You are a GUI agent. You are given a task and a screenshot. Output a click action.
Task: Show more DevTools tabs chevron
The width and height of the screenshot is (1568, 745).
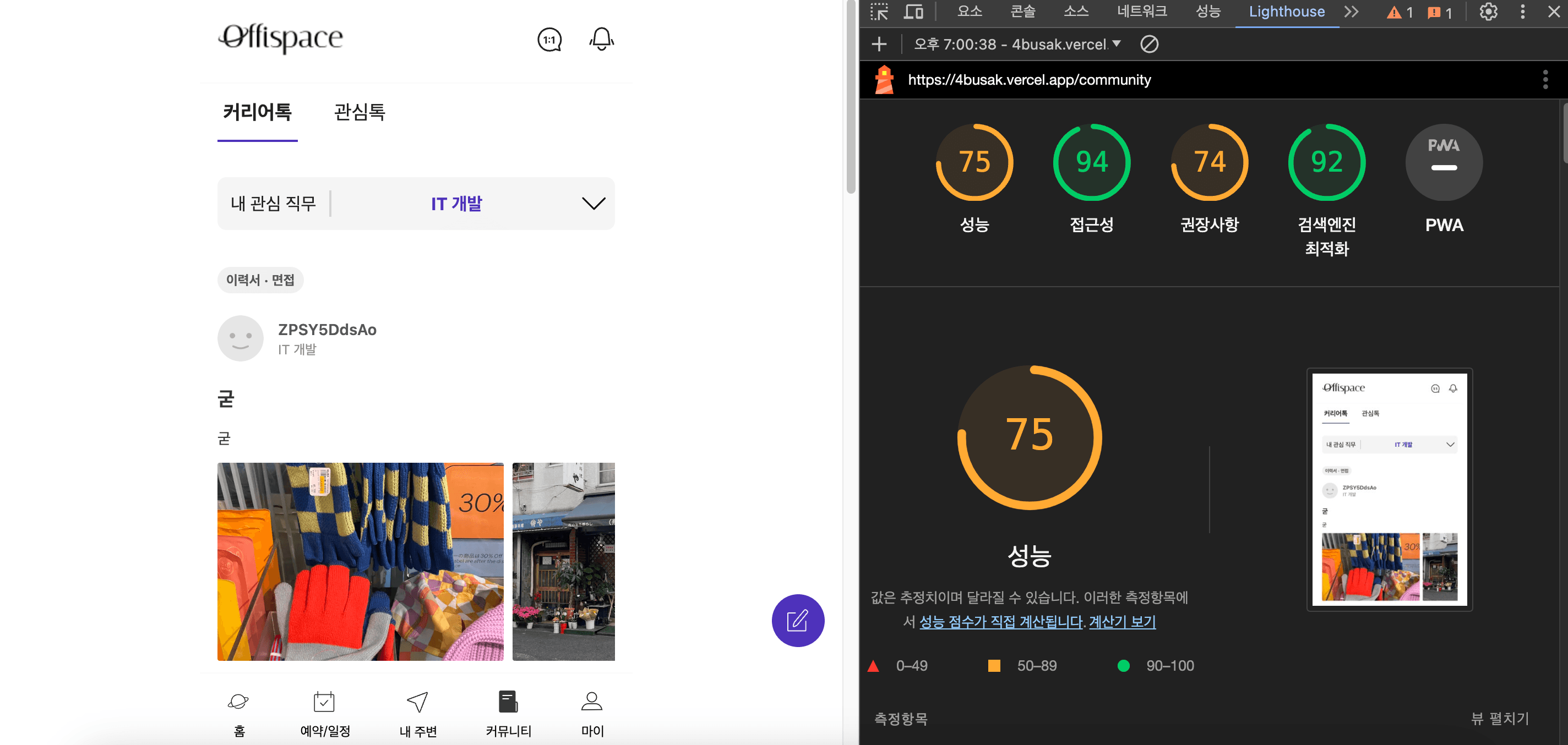(x=1351, y=12)
